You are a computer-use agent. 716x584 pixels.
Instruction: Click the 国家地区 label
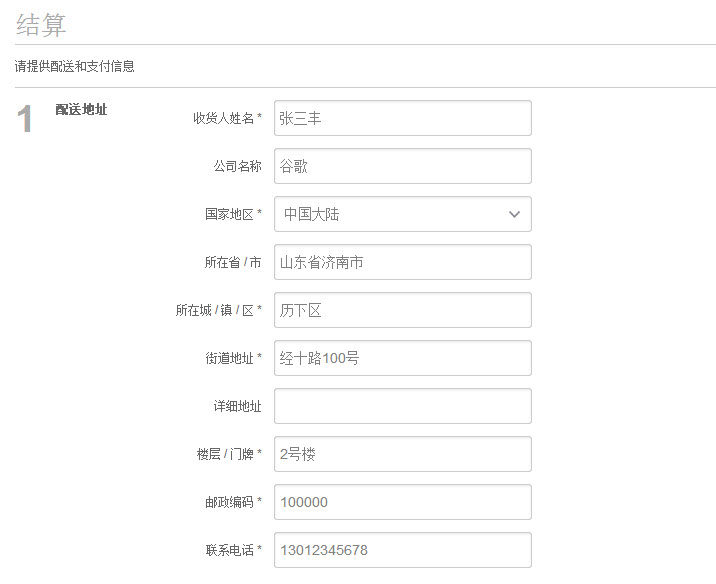pos(233,214)
